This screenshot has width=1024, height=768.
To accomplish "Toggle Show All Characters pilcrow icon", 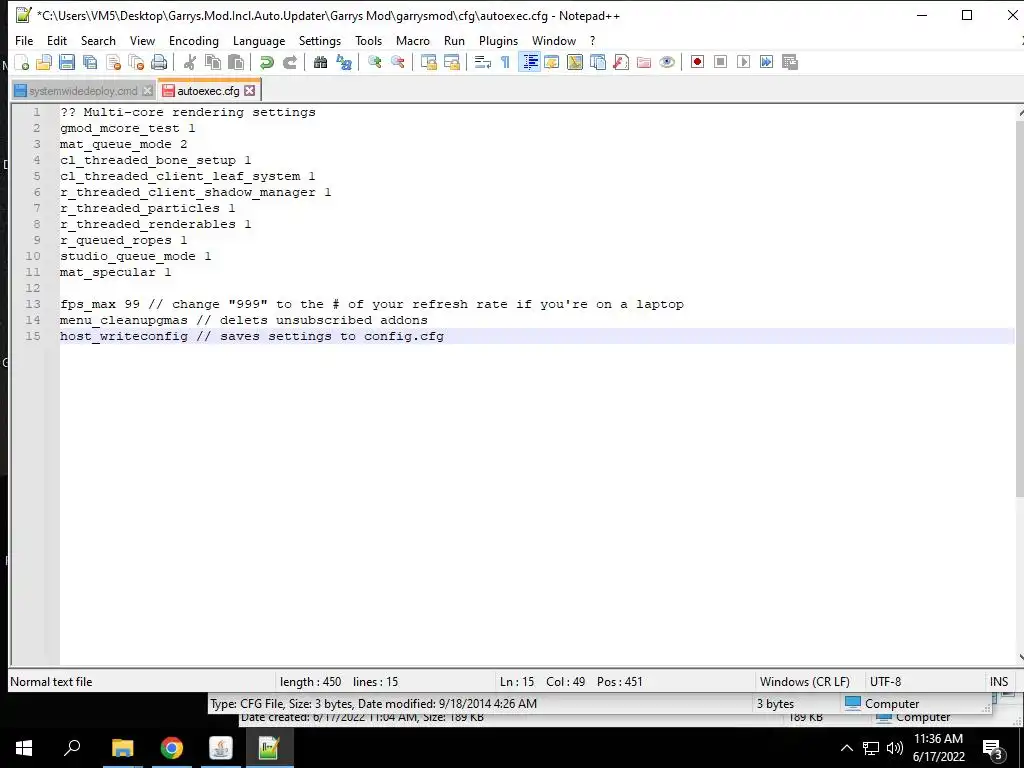I will point(505,62).
